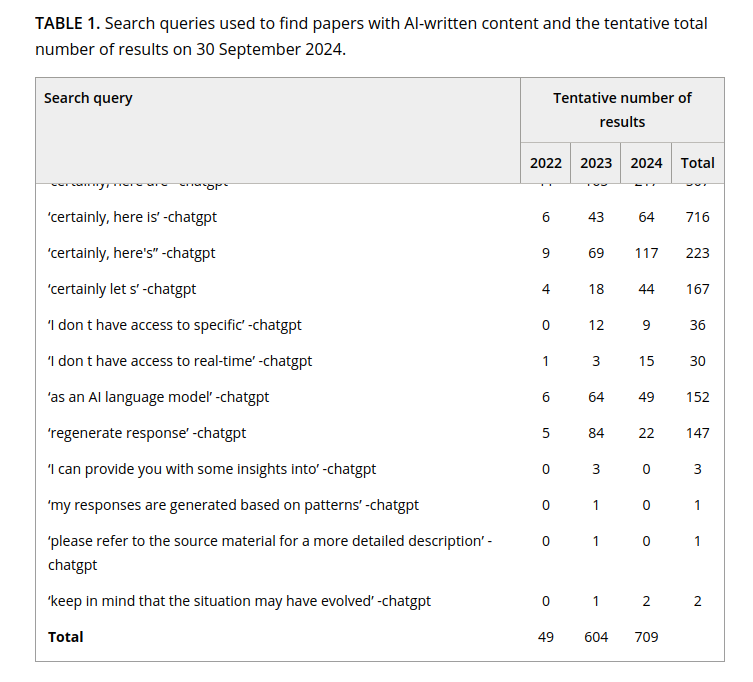The image size is (753, 682).
Task: Select the 2024 column header
Action: coord(646,163)
